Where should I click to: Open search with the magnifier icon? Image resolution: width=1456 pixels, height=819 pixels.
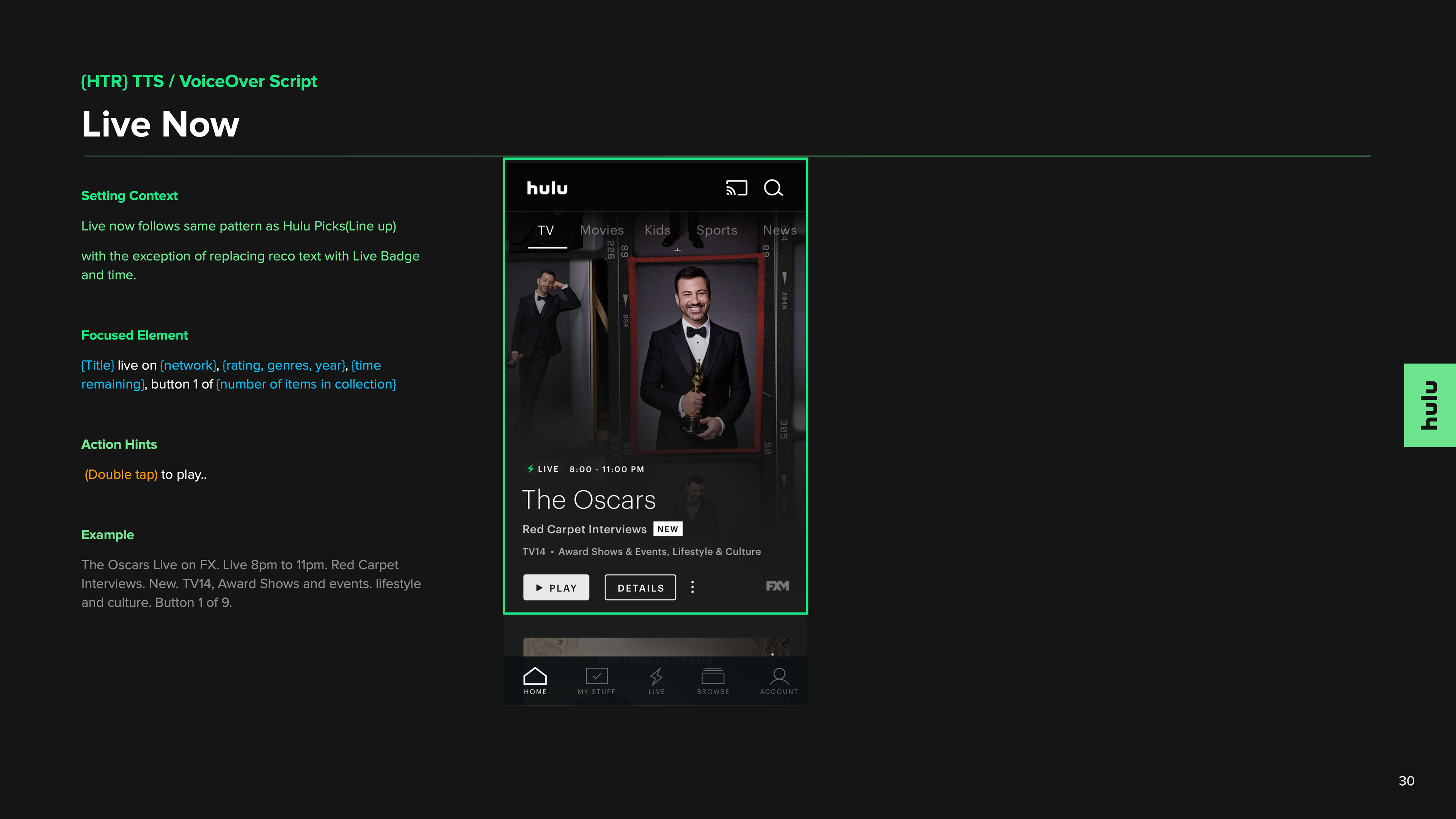tap(773, 188)
